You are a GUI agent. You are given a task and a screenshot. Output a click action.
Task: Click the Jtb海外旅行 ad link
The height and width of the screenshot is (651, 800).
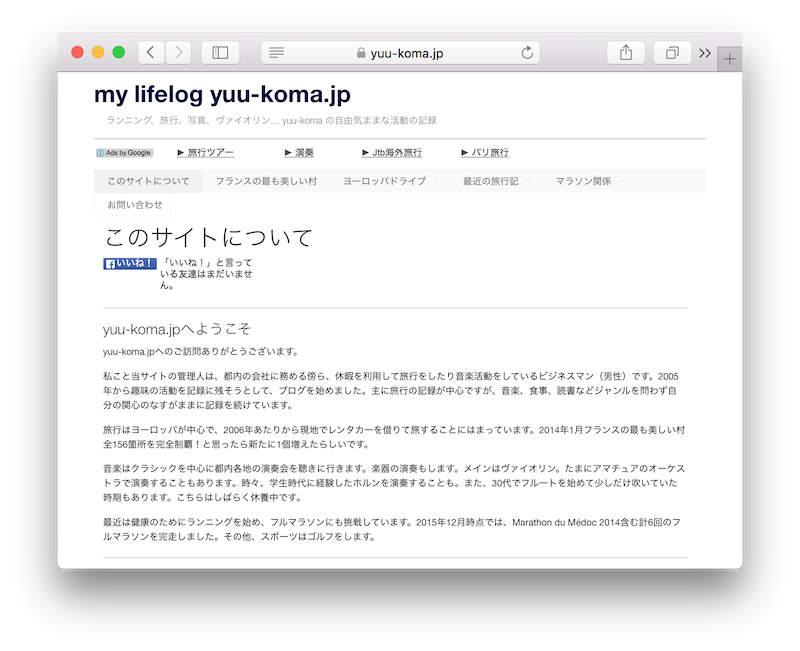click(x=397, y=153)
